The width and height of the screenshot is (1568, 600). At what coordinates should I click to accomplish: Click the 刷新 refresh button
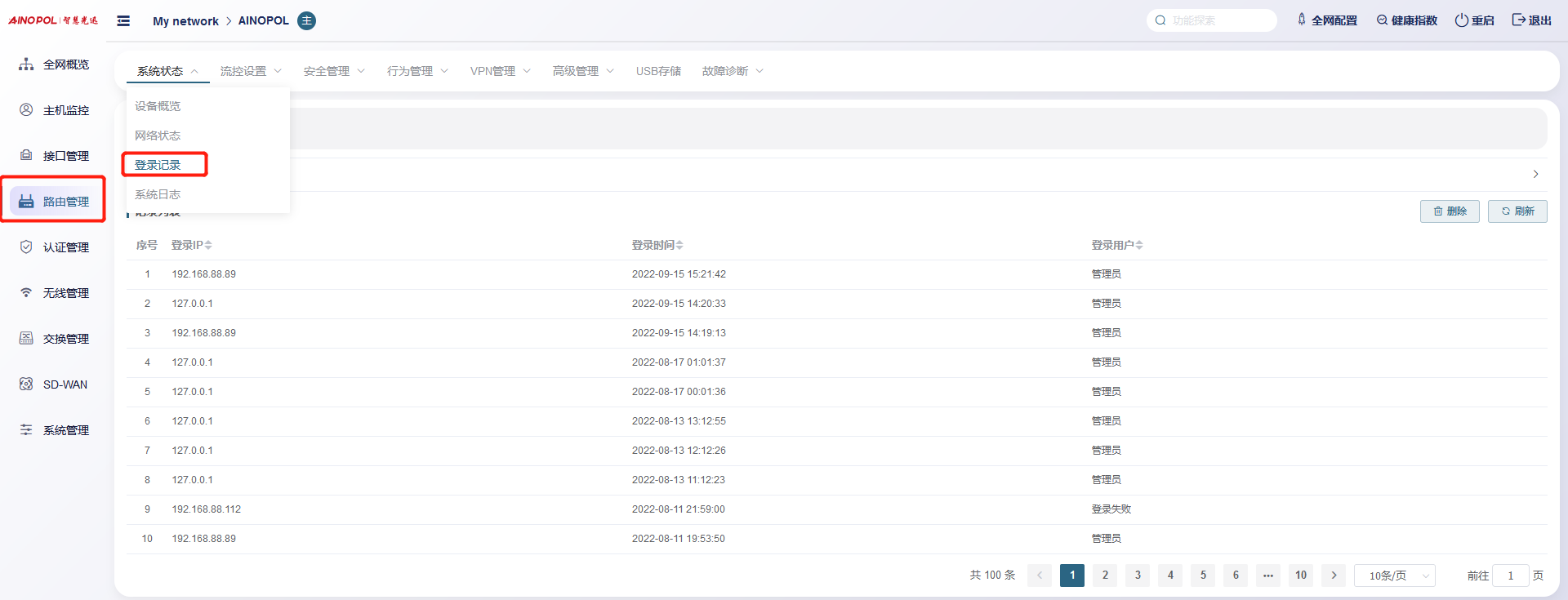pyautogui.click(x=1517, y=211)
